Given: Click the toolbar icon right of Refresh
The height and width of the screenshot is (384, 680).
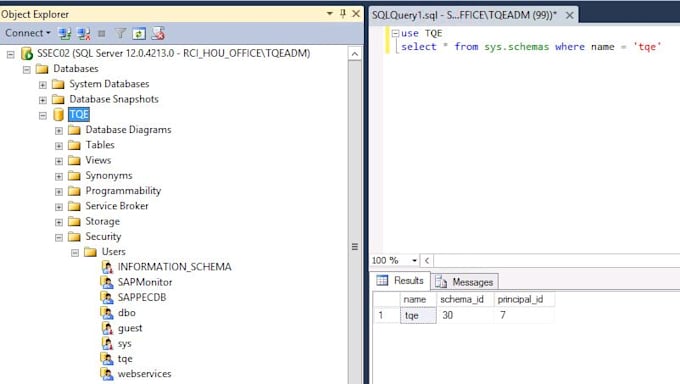Looking at the screenshot, I should coord(158,33).
